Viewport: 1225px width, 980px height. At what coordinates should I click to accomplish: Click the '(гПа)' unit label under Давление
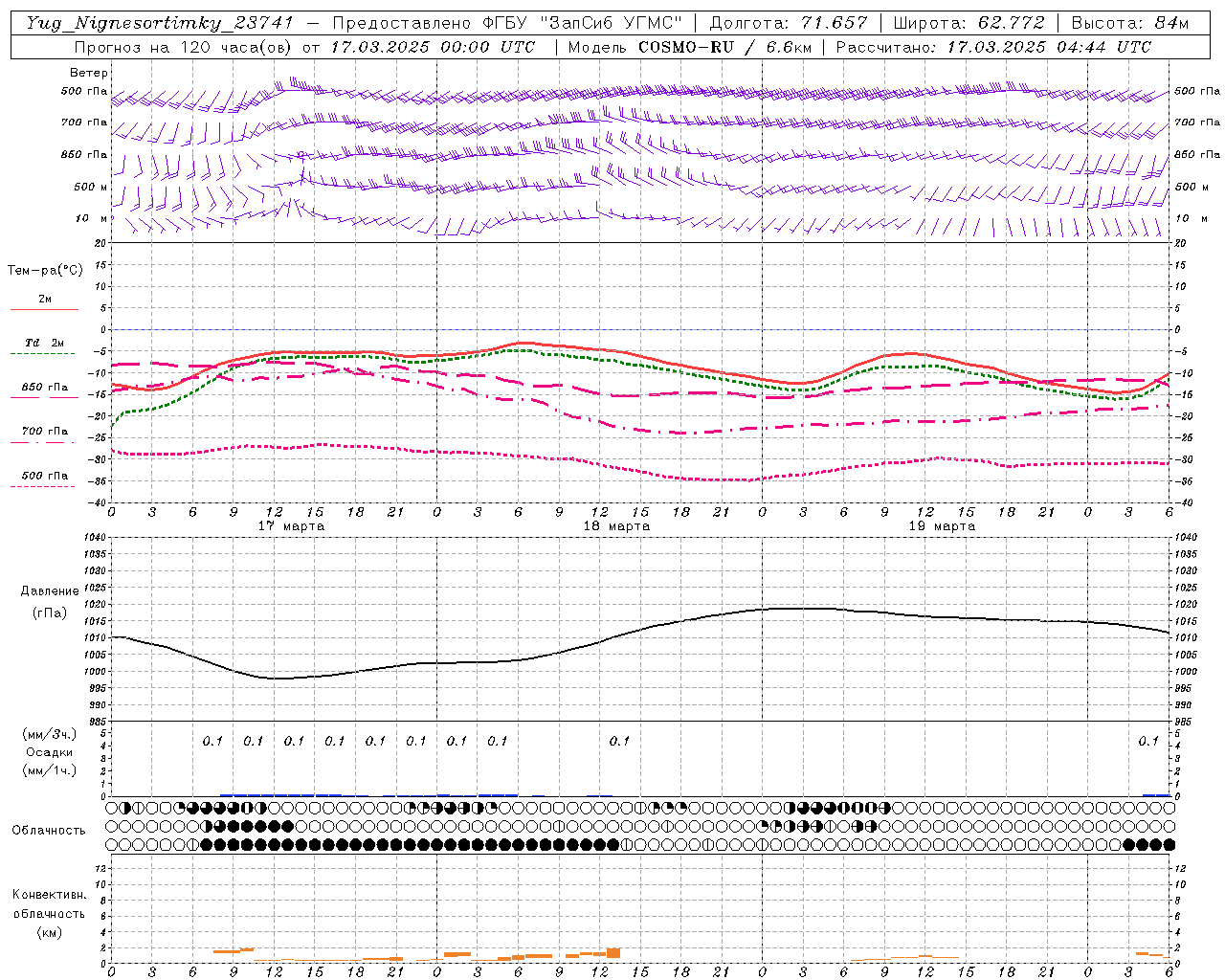[x=50, y=613]
